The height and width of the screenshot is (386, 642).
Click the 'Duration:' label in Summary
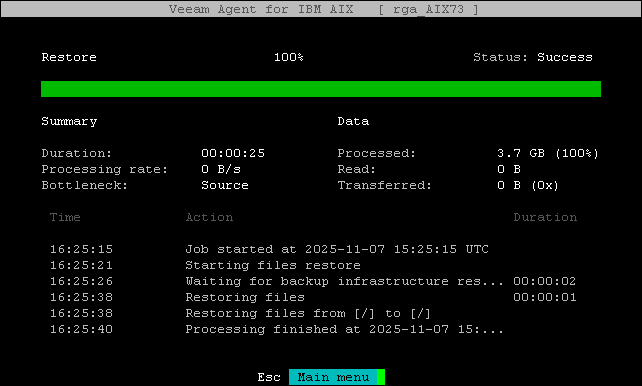point(77,153)
